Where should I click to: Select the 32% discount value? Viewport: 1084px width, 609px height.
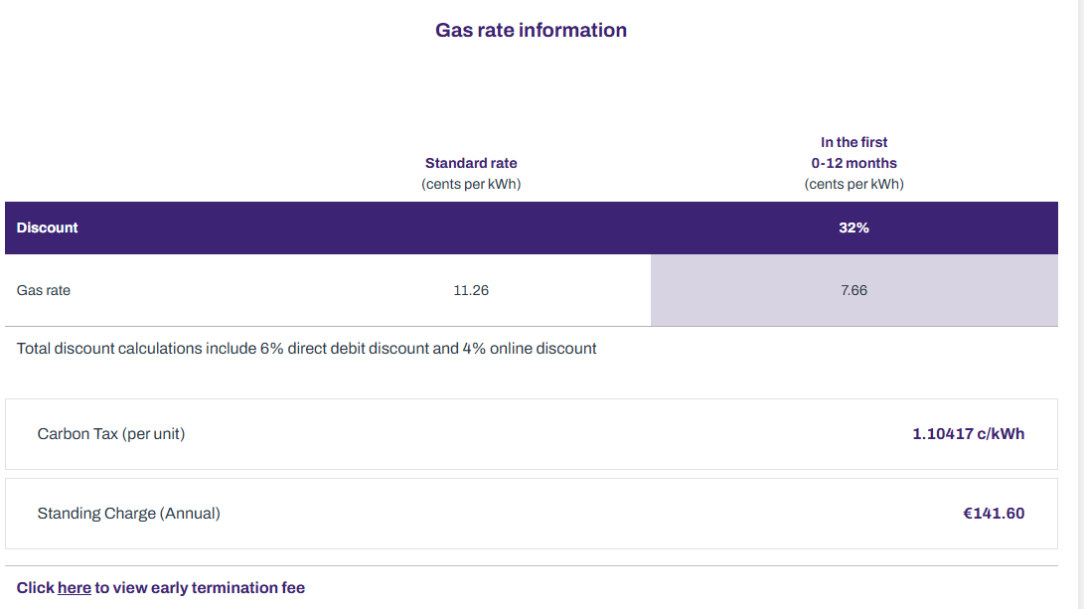[x=854, y=228]
